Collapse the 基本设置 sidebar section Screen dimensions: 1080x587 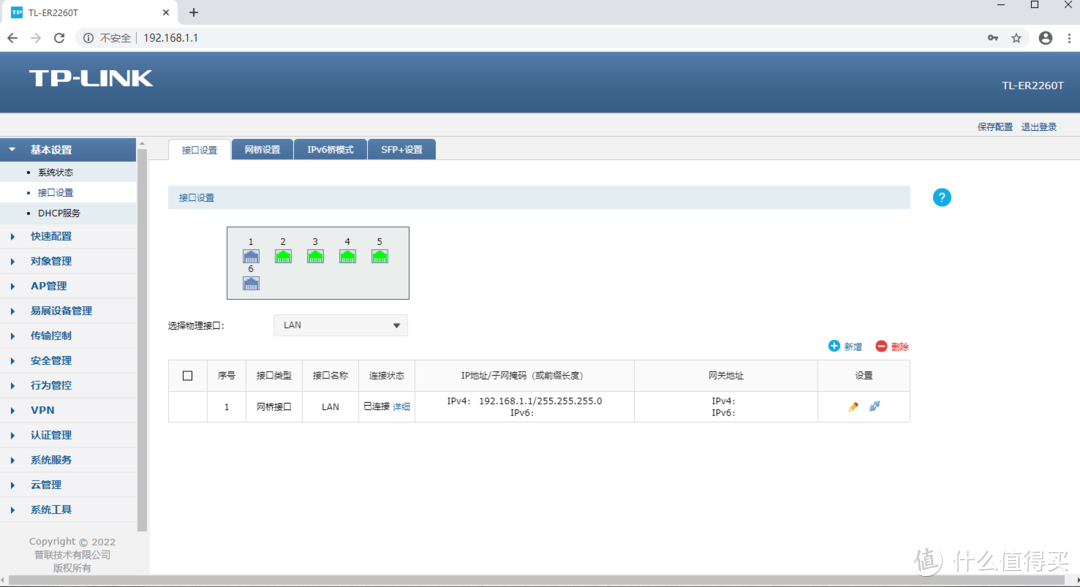50,150
